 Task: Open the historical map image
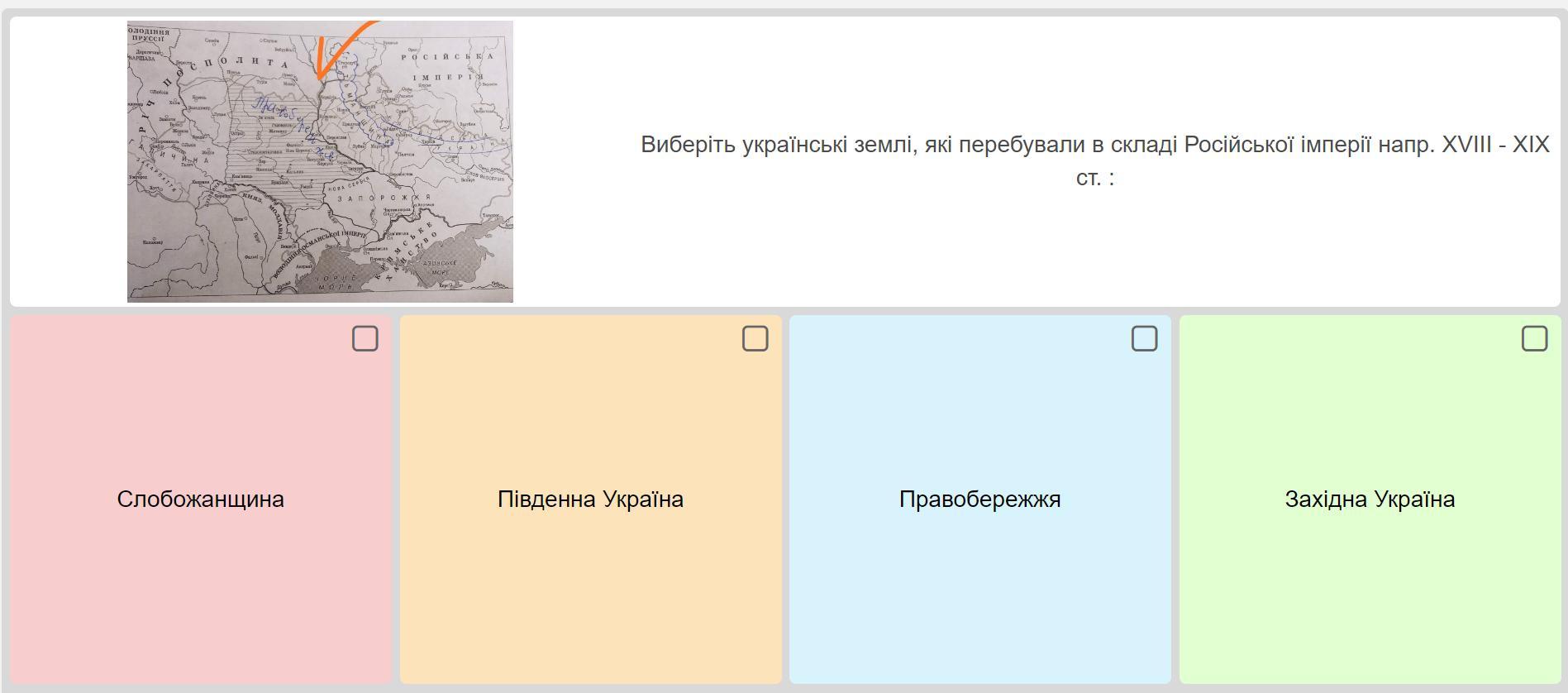pyautogui.click(x=320, y=161)
